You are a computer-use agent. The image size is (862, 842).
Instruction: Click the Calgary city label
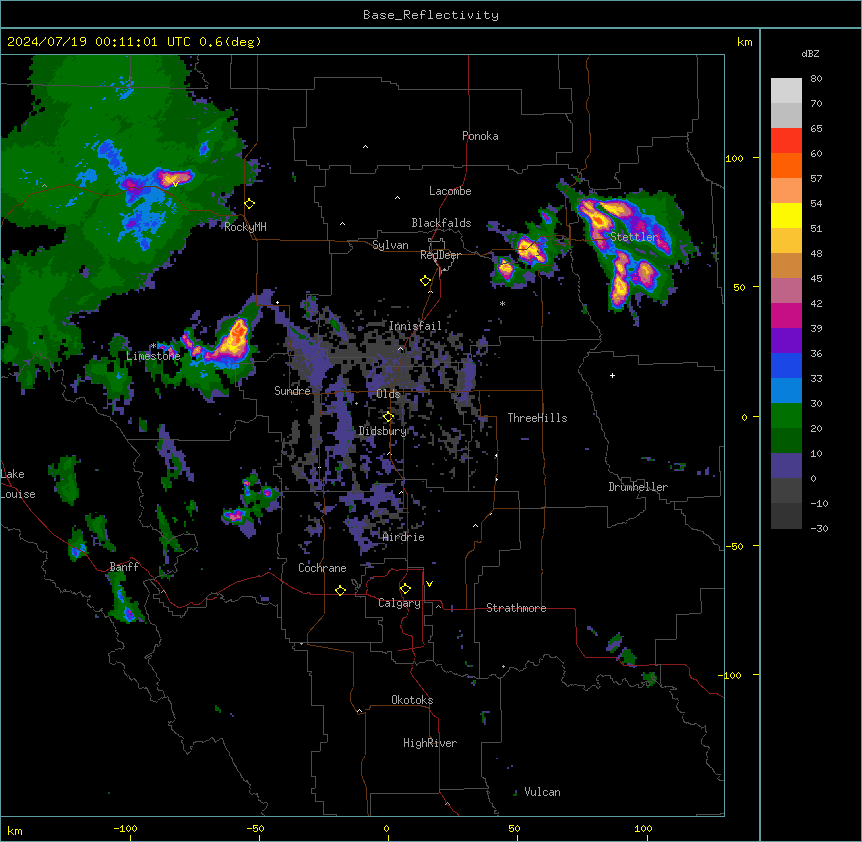[399, 603]
